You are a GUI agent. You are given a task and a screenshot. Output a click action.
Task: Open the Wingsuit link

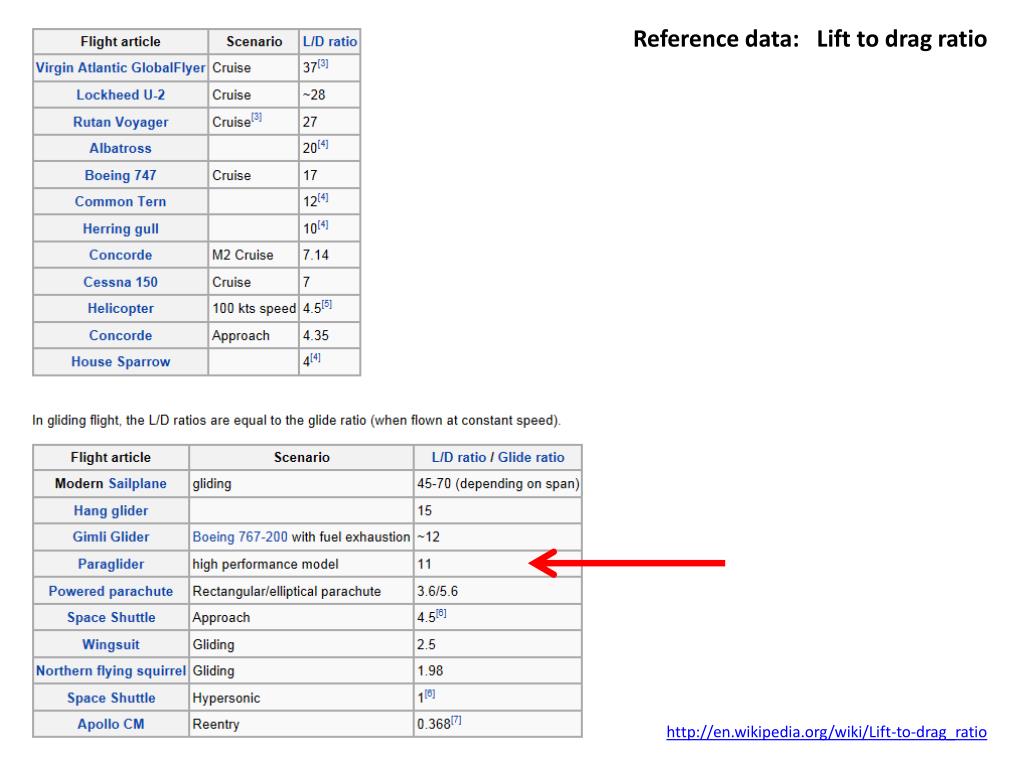(110, 645)
